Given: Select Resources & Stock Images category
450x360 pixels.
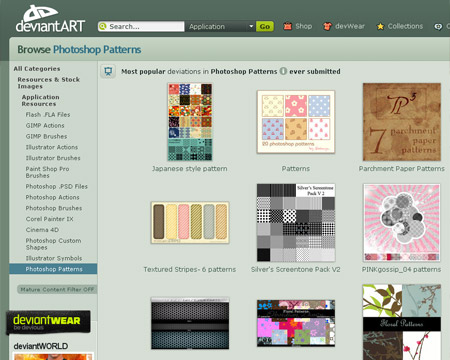Looking at the screenshot, I should 49,83.
